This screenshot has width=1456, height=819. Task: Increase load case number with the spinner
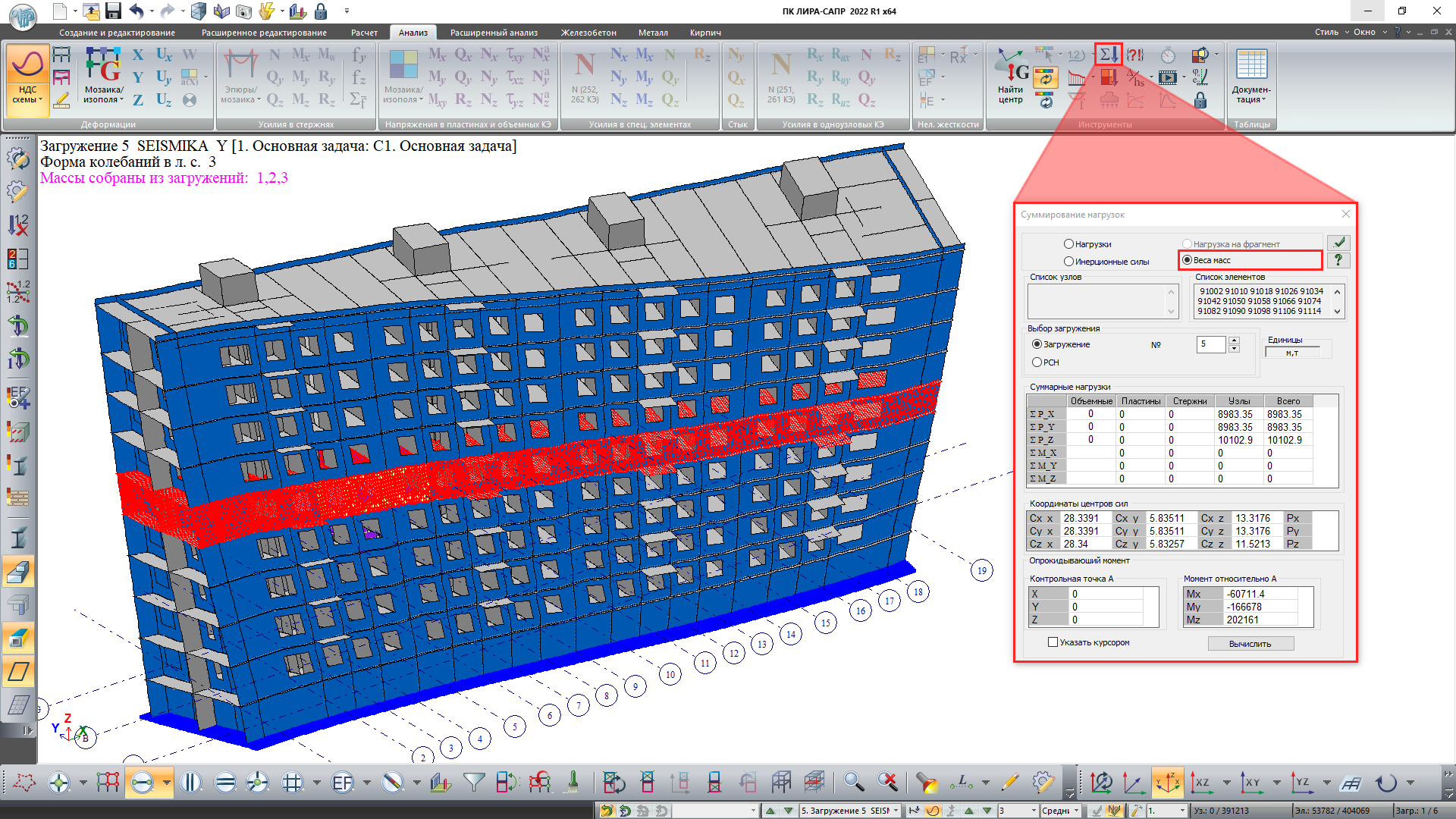[1235, 340]
